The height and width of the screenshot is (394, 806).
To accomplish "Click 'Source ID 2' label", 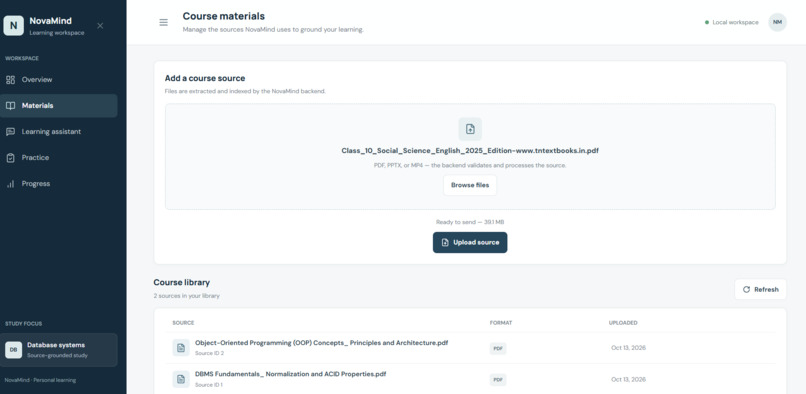I will pos(209,353).
